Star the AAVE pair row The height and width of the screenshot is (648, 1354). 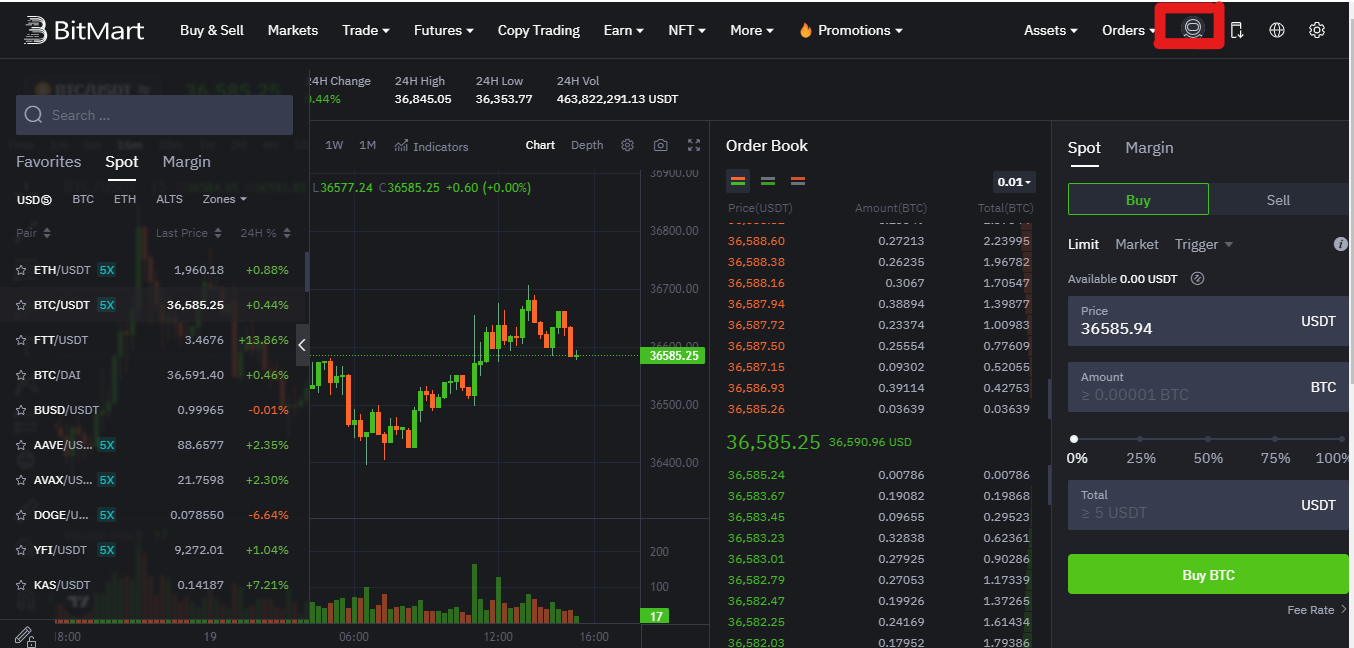(x=21, y=445)
